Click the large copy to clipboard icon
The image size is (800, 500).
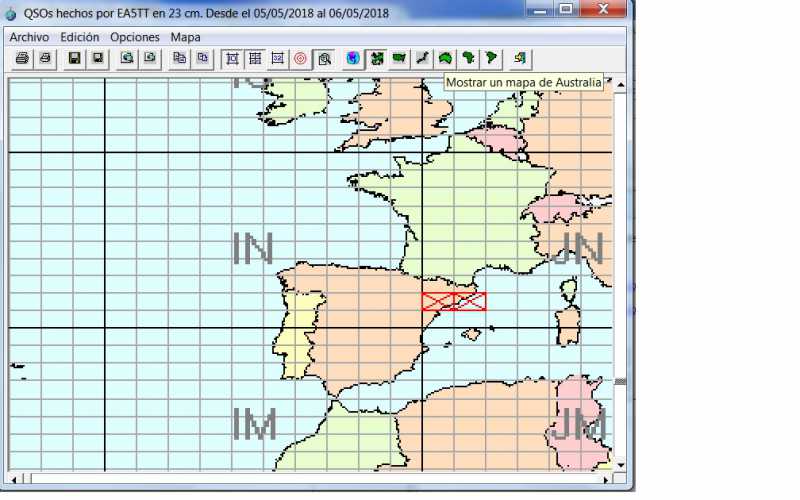tap(180, 59)
